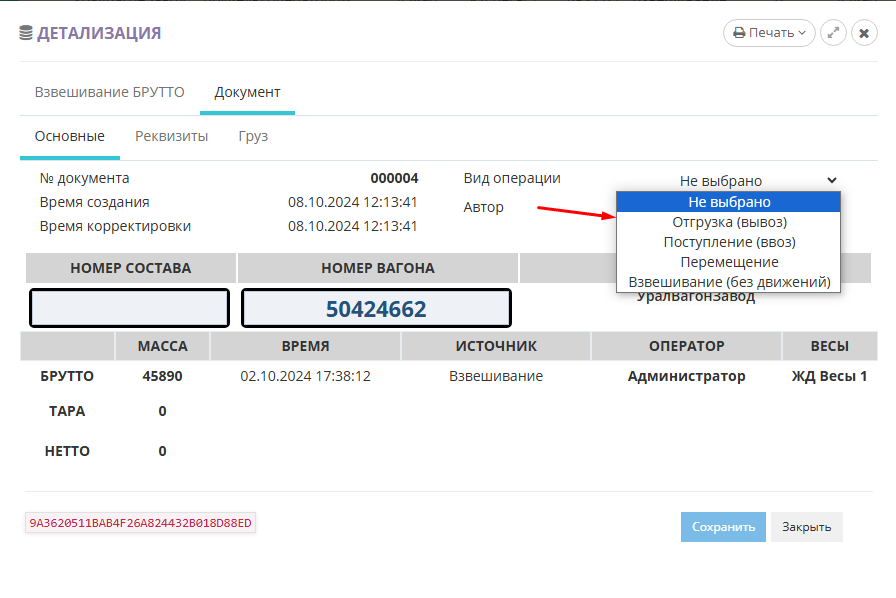Open the Основные sub-tab
This screenshot has height=598, width=896.
point(70,136)
